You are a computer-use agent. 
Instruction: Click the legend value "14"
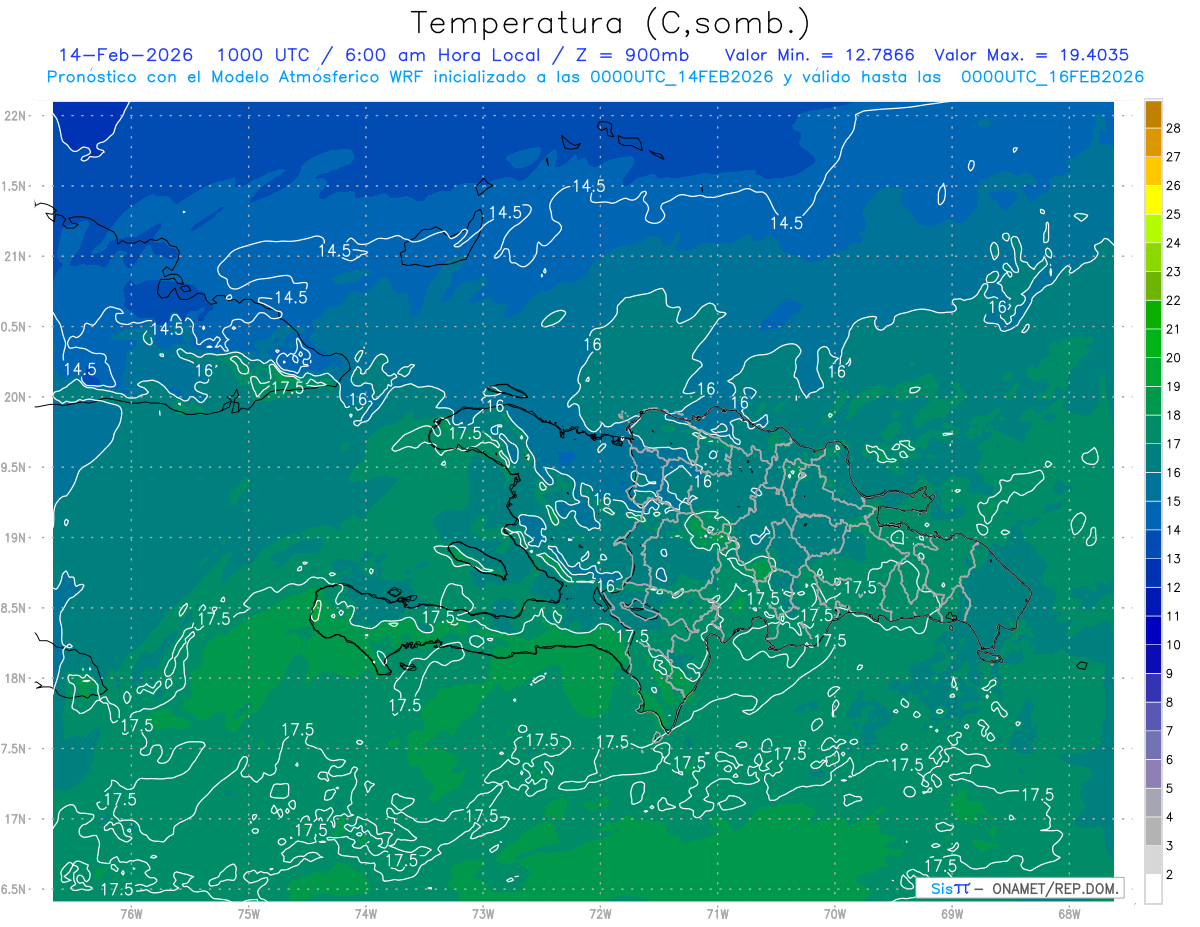pos(1174,530)
